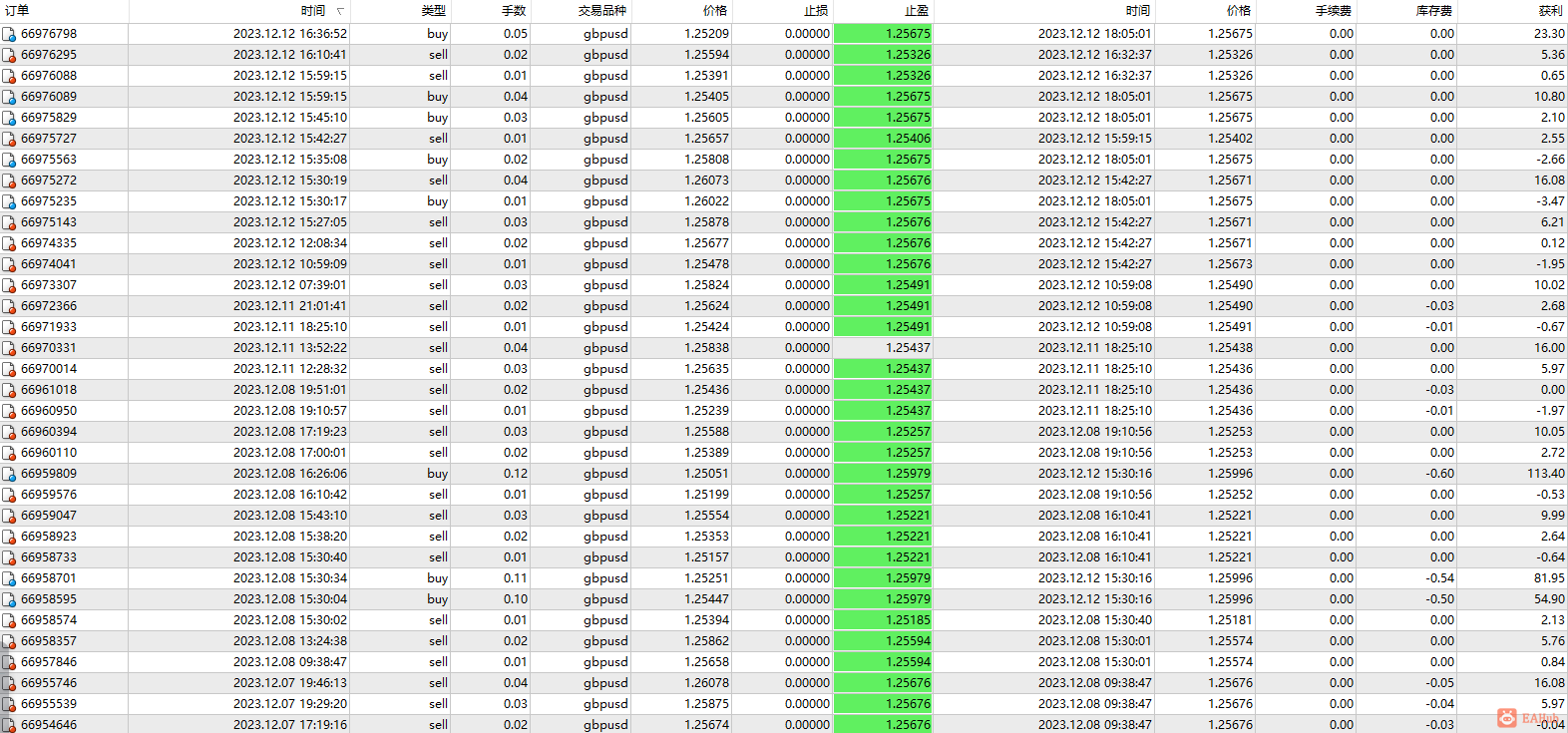The width and height of the screenshot is (1568, 733).
Task: Click the order icon for 66955746
Action: [x=9, y=683]
